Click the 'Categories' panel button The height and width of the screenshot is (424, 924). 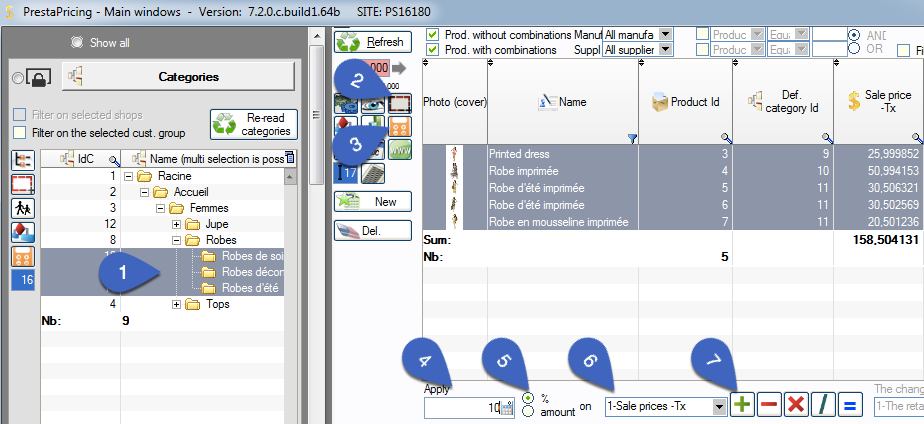pyautogui.click(x=177, y=77)
